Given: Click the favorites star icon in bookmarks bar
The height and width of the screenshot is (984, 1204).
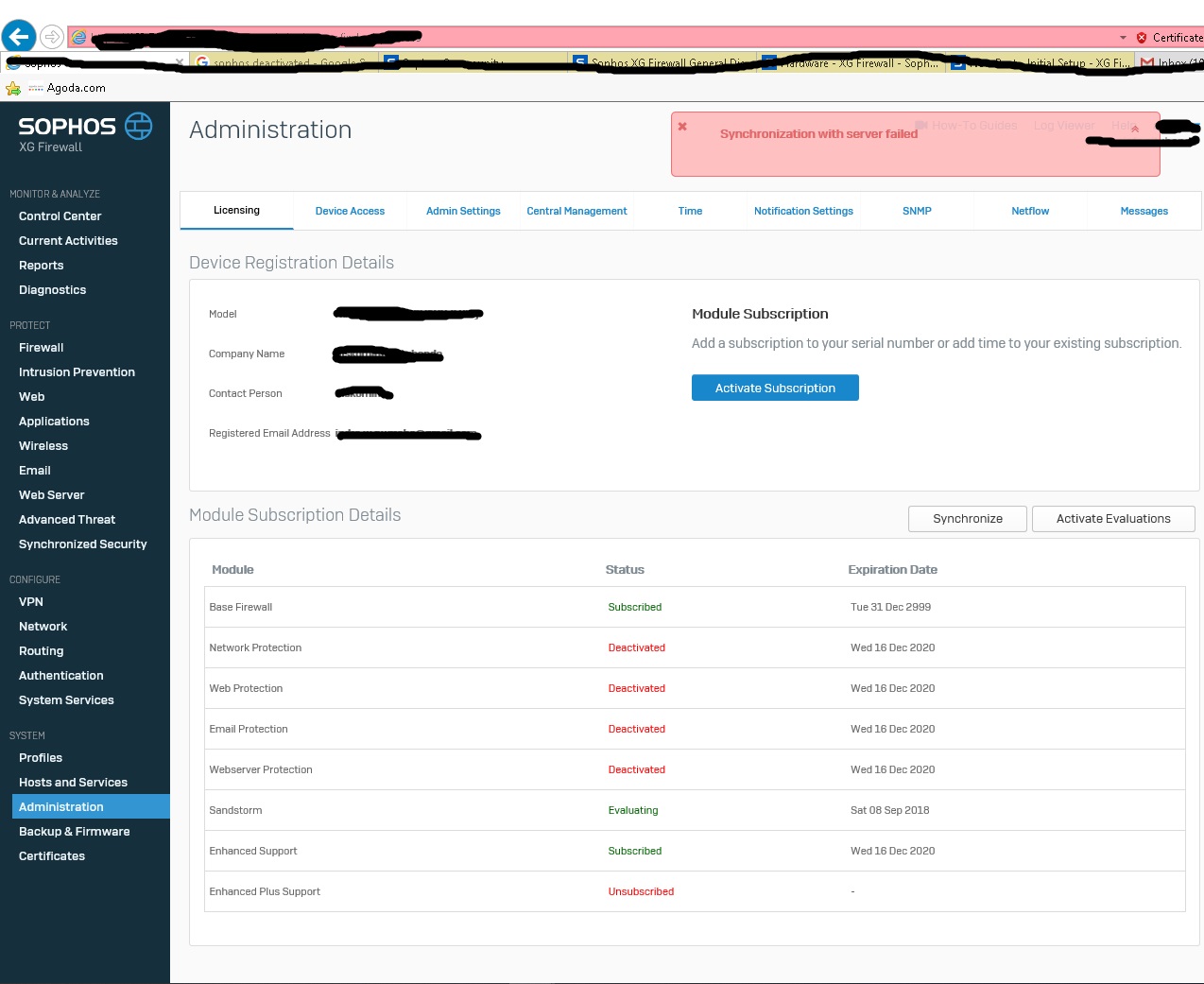Looking at the screenshot, I should (x=13, y=88).
